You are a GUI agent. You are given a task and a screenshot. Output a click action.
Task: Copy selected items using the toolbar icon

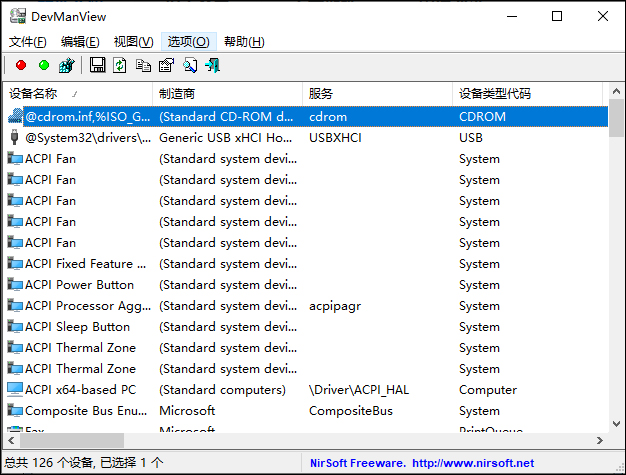[x=143, y=66]
